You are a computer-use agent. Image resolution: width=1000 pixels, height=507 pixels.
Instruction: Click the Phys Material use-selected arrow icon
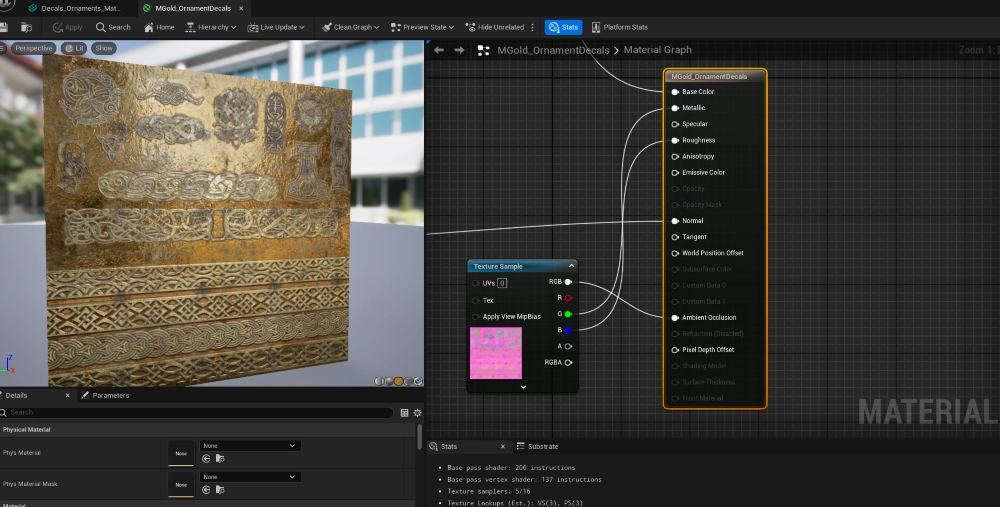click(206, 458)
